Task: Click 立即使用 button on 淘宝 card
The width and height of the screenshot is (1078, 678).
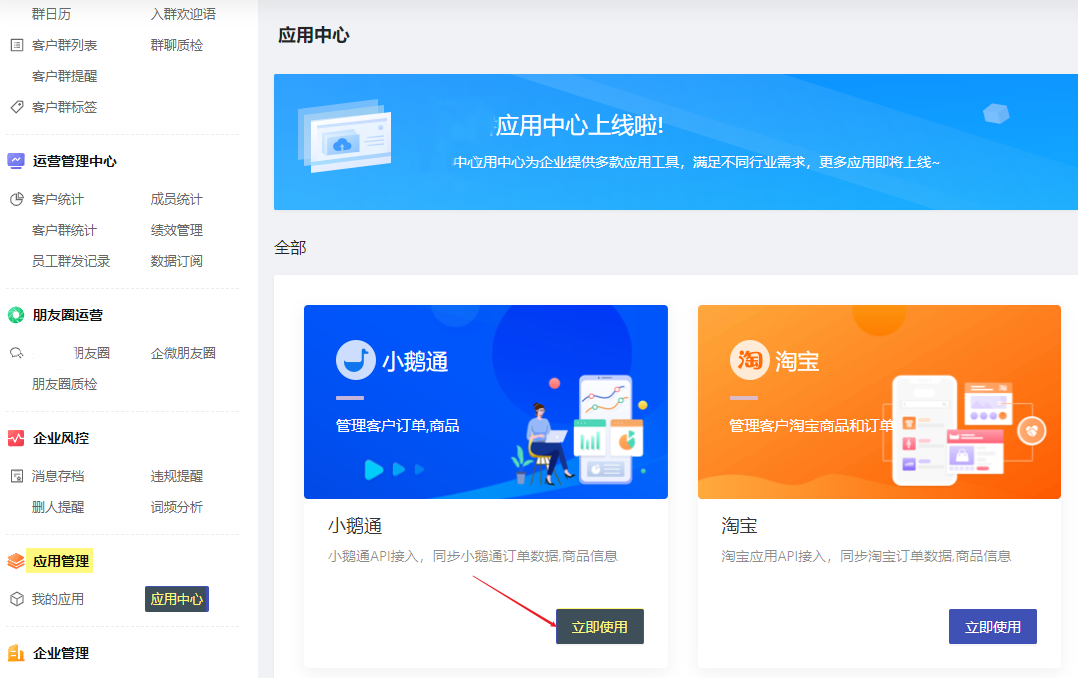Action: click(993, 626)
